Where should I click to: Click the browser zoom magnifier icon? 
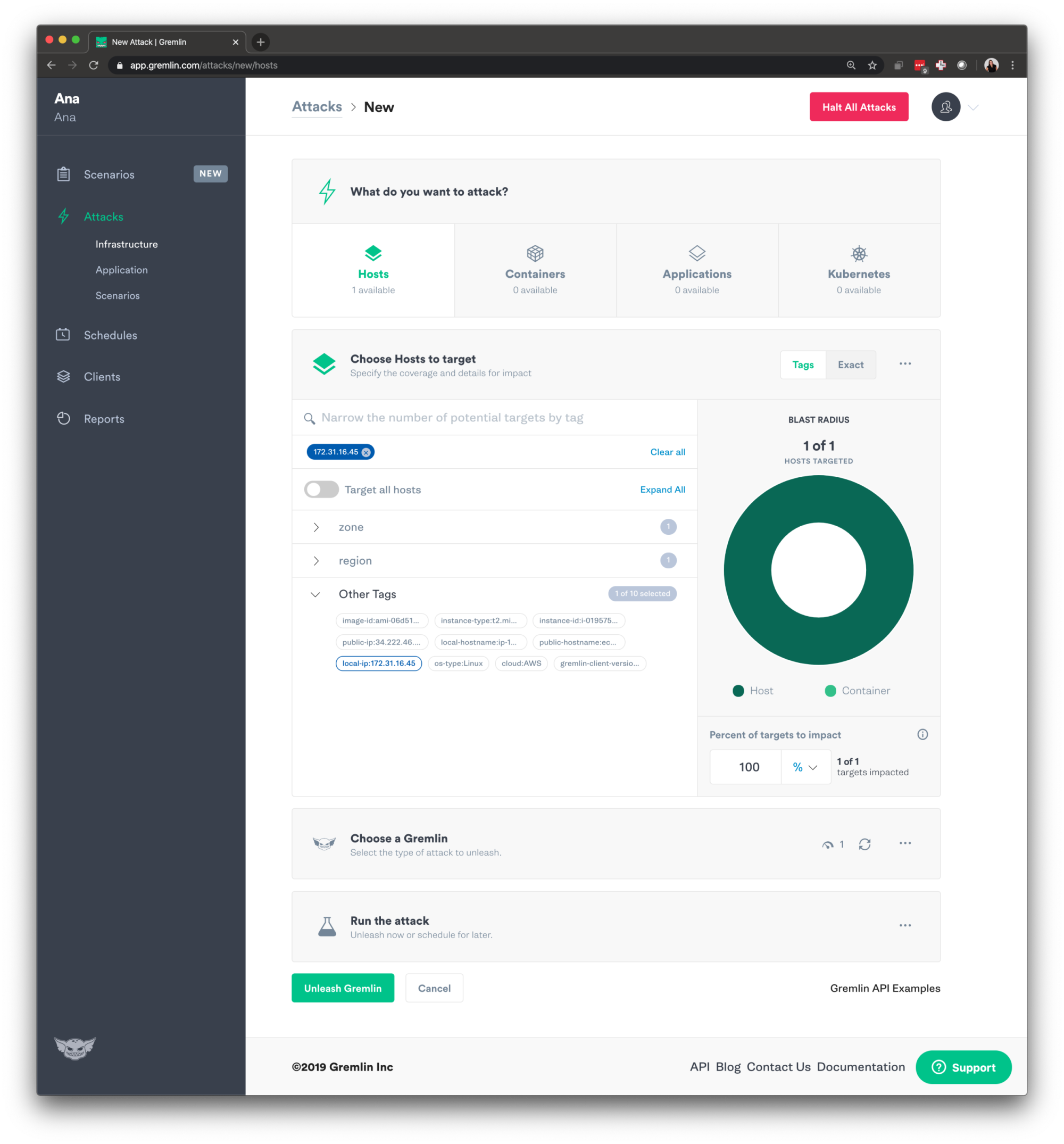tap(851, 65)
